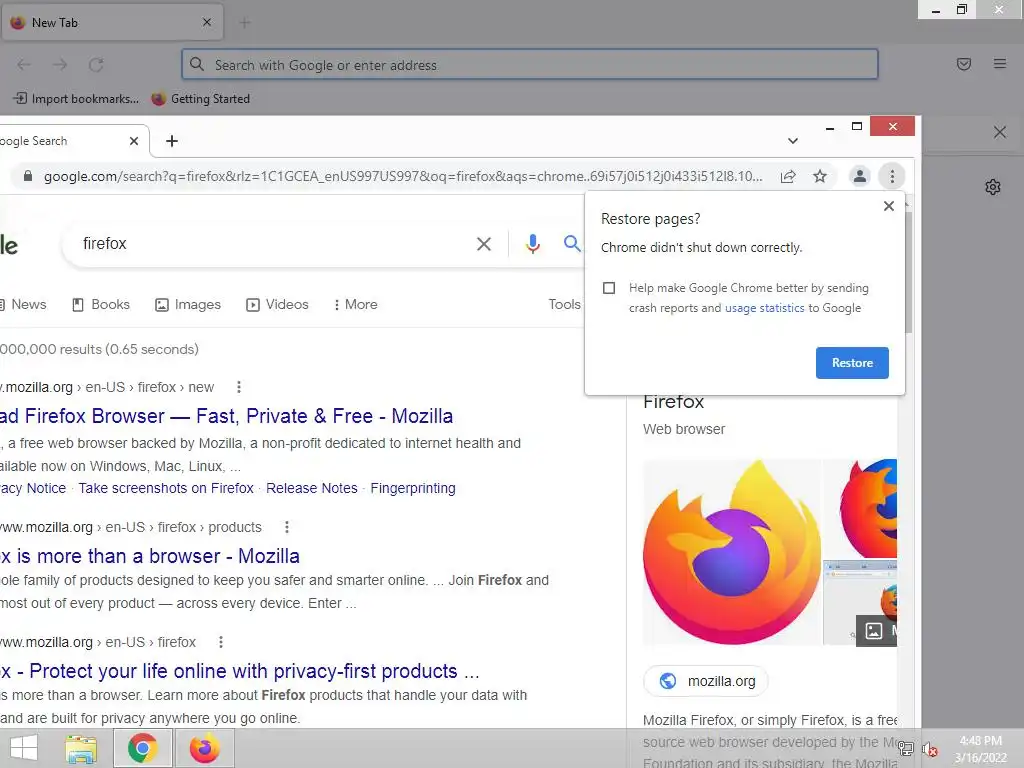Click Google search magnifier icon
Viewport: 1024px width, 768px height.
572,244
